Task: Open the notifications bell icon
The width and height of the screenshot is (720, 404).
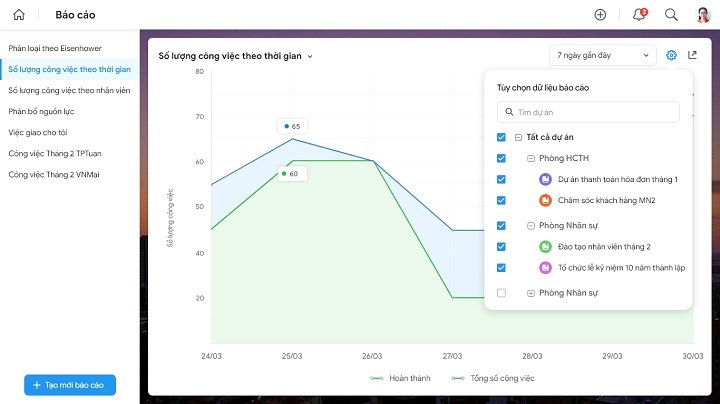Action: tap(639, 15)
